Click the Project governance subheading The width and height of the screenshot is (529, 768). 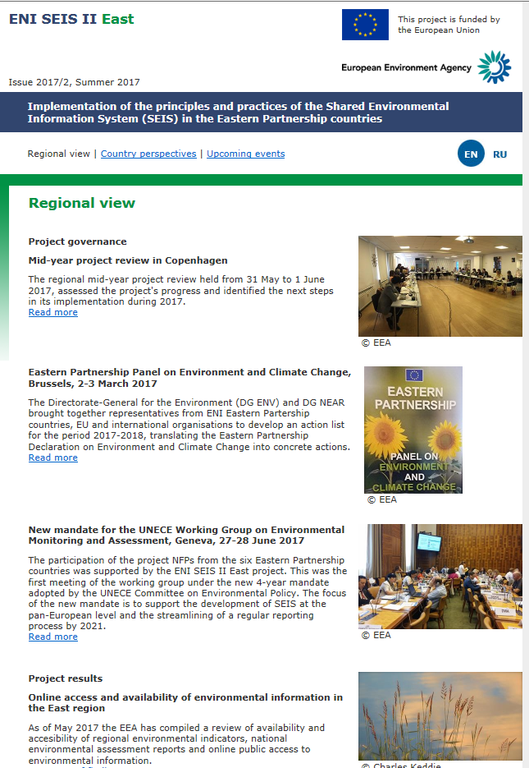(77, 241)
